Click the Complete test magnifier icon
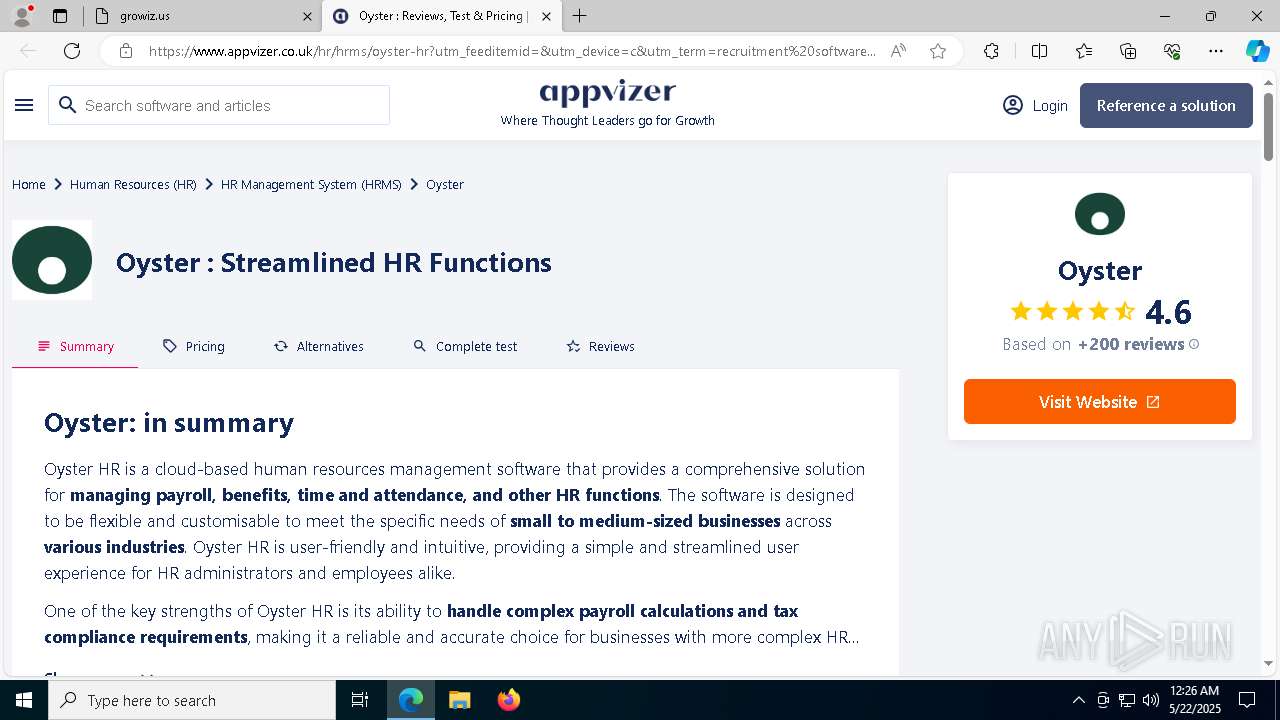1280x720 pixels. click(x=420, y=346)
